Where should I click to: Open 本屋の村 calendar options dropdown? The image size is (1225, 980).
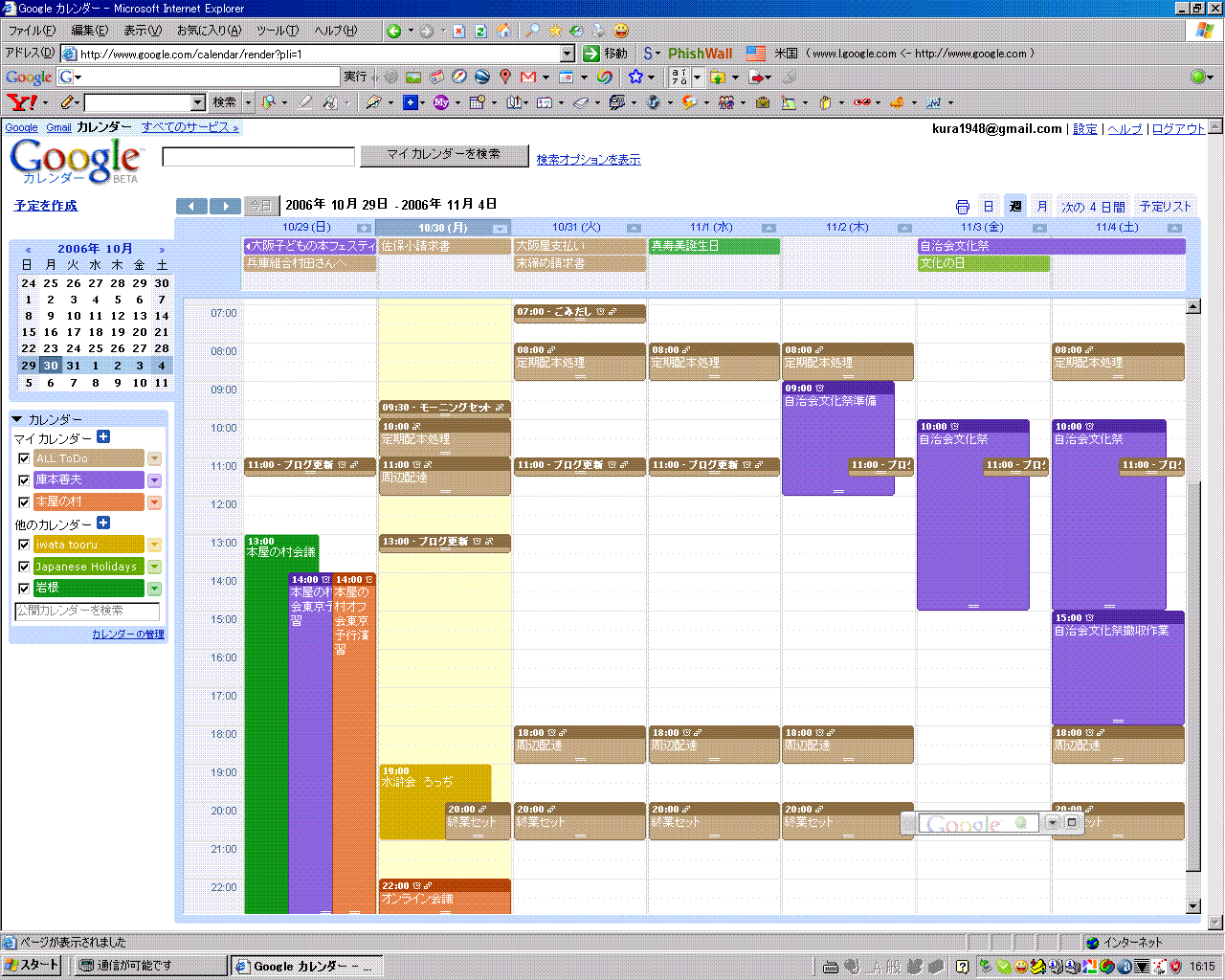pos(154,502)
